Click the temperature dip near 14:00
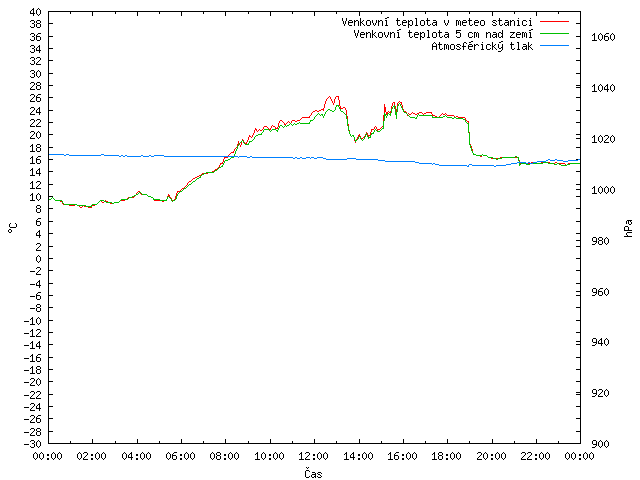This screenshot has height=480, width=640. pos(356,140)
